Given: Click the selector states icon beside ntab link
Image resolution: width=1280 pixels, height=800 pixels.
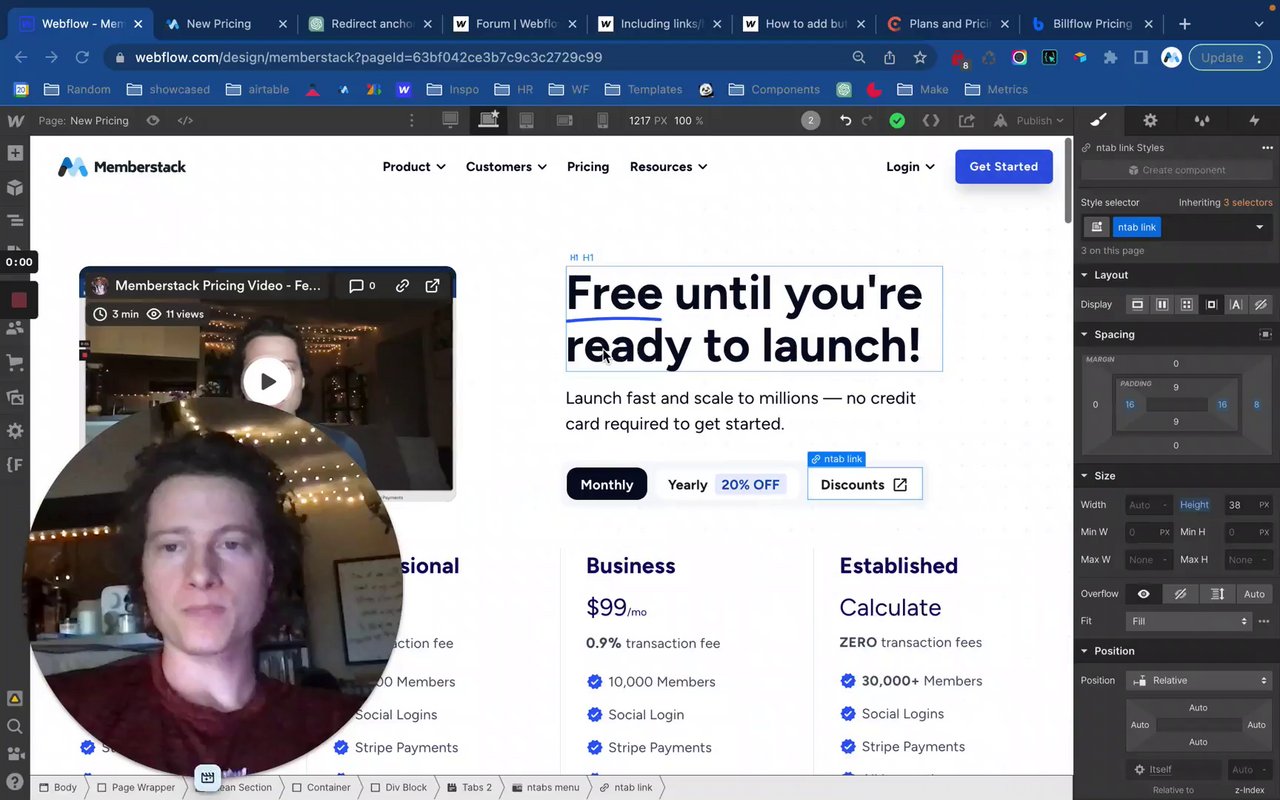Looking at the screenshot, I should tap(1097, 227).
